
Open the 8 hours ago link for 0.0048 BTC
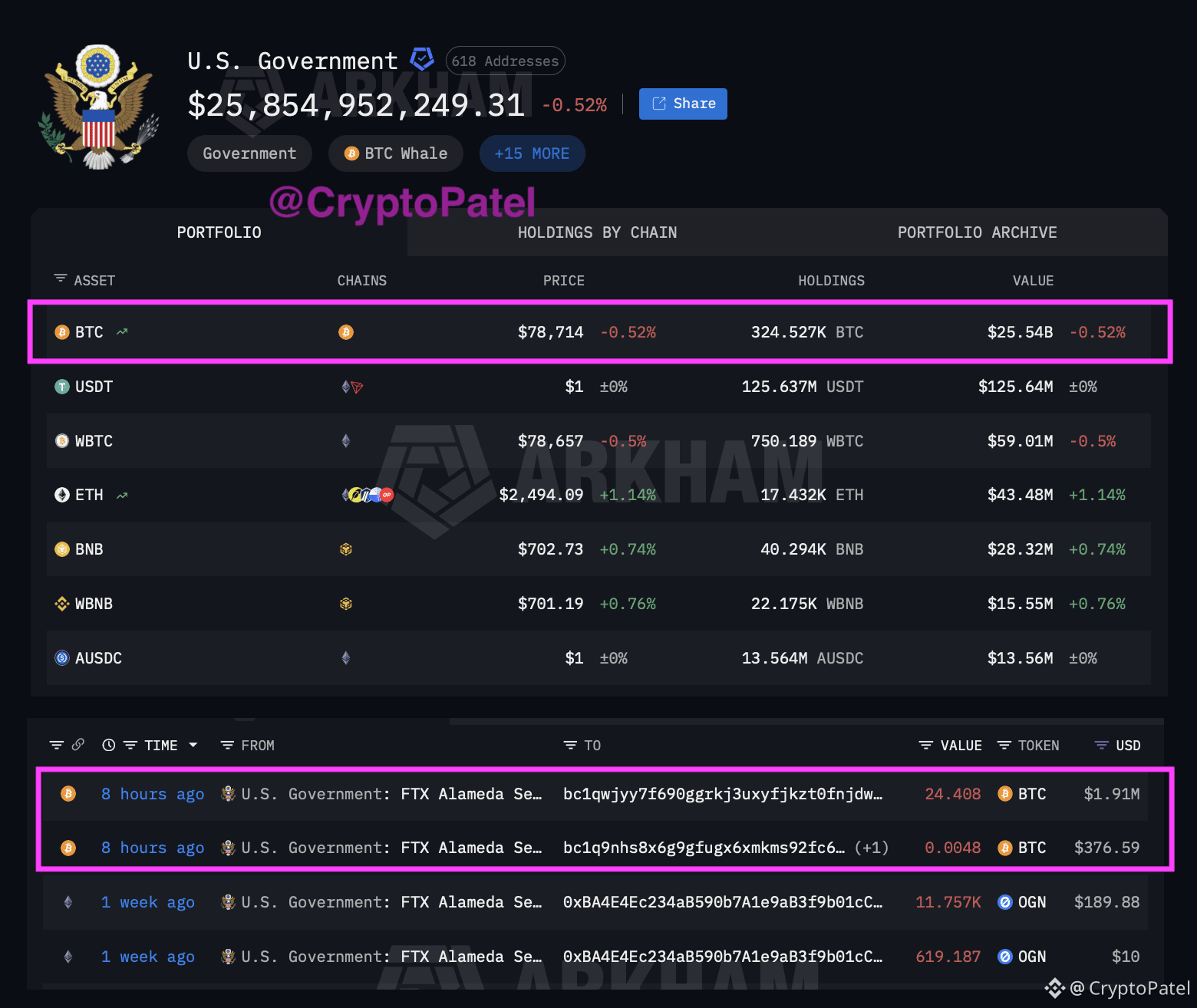click(153, 848)
